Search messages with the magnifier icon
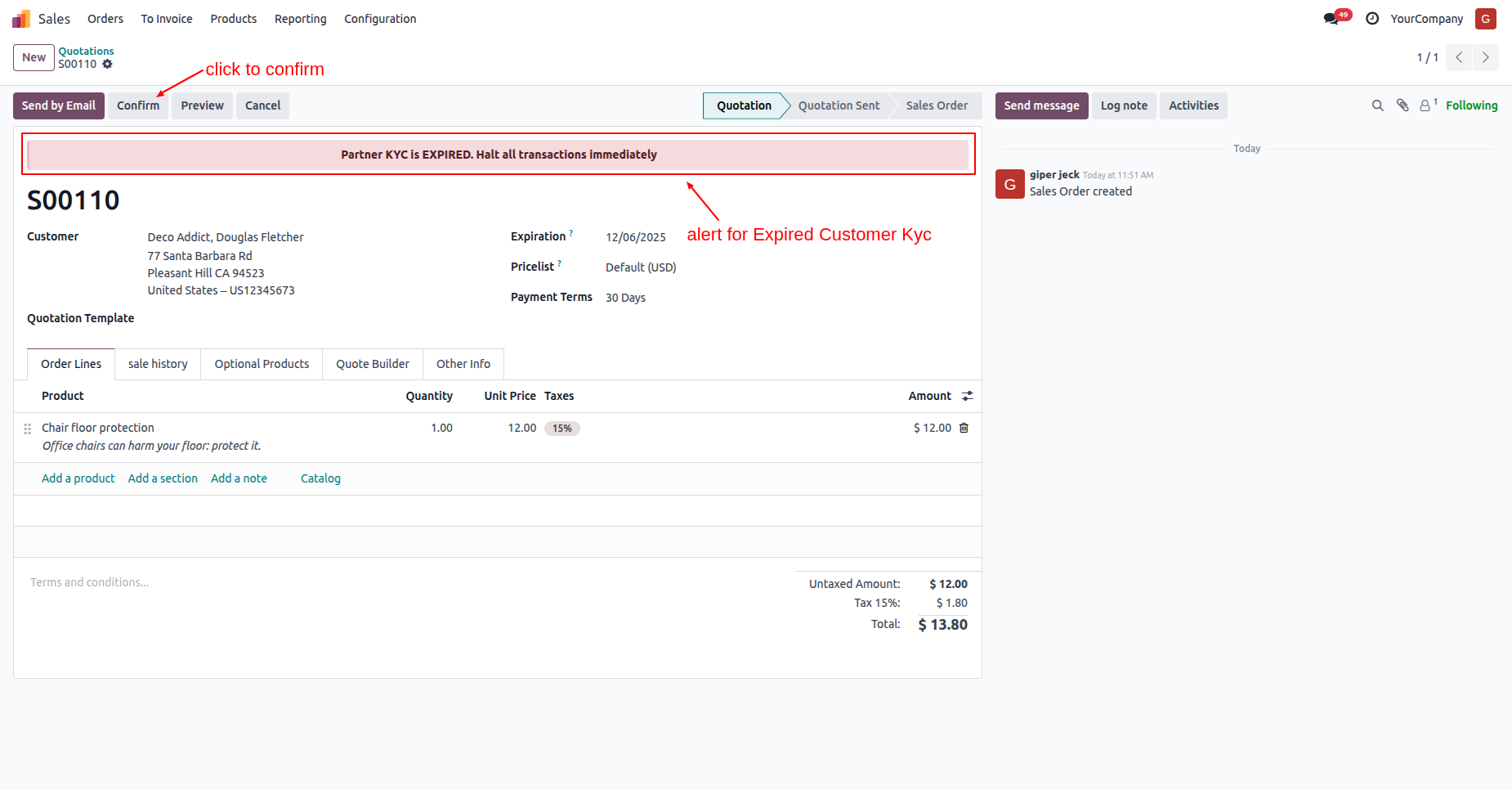Viewport: 1512px width, 790px height. (x=1378, y=105)
